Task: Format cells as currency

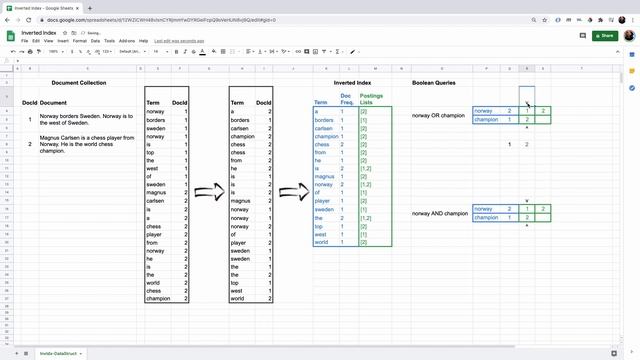Action: tap(72, 52)
